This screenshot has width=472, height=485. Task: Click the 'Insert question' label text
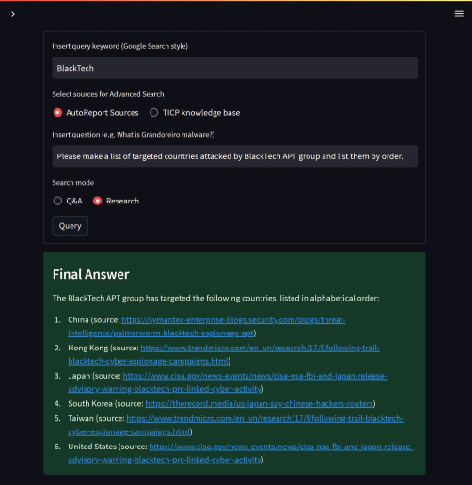click(x=133, y=135)
